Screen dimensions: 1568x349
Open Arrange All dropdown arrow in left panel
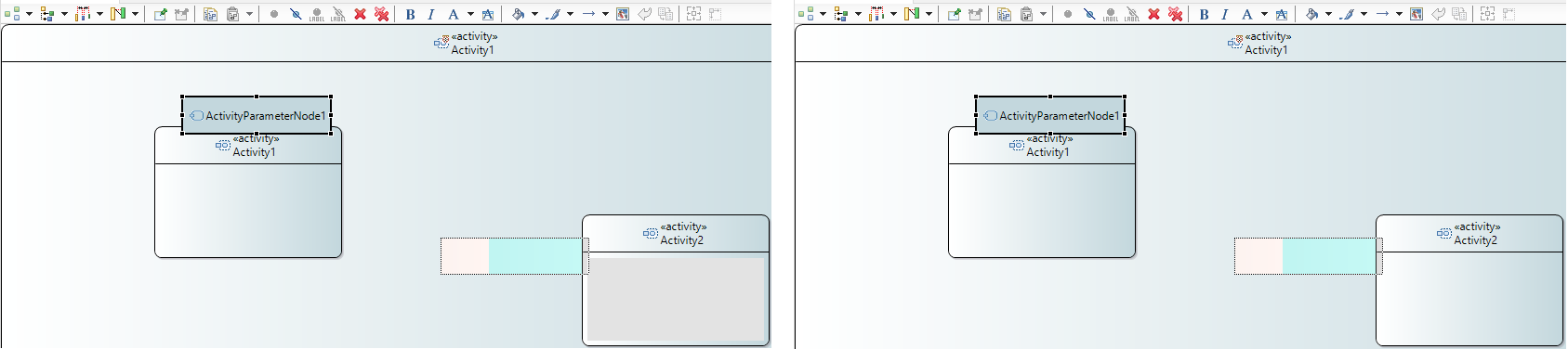[x=29, y=14]
